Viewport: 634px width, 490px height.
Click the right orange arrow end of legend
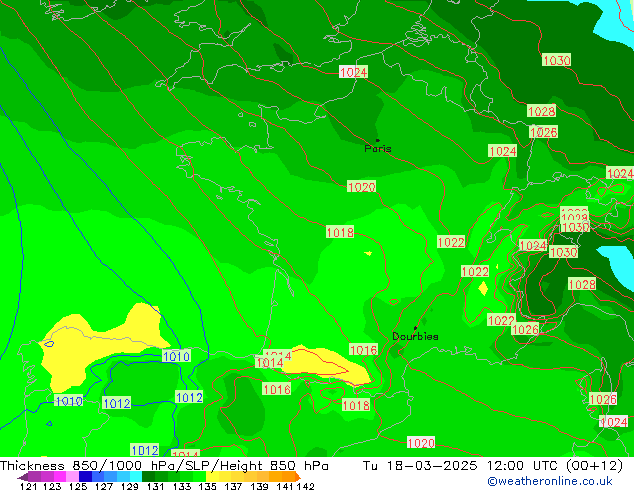(298, 477)
